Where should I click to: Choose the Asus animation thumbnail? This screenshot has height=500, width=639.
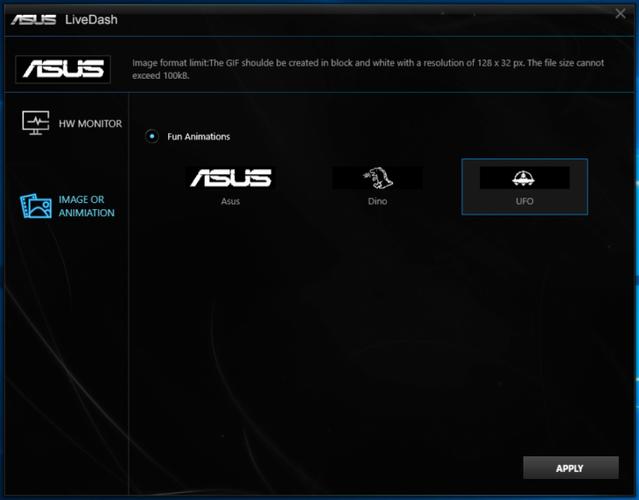[x=230, y=178]
